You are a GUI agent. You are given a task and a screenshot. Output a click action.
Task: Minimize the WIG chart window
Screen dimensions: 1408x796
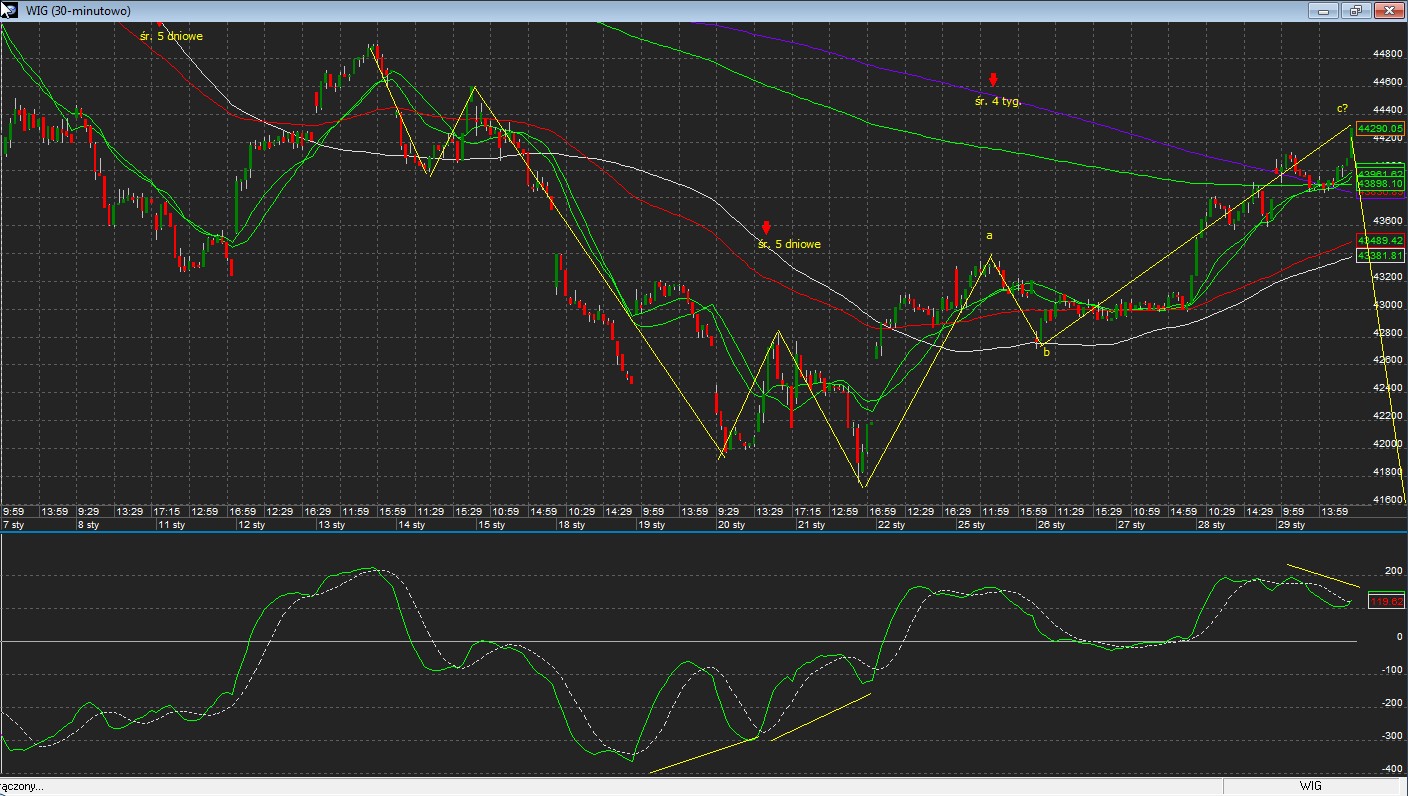click(1324, 11)
